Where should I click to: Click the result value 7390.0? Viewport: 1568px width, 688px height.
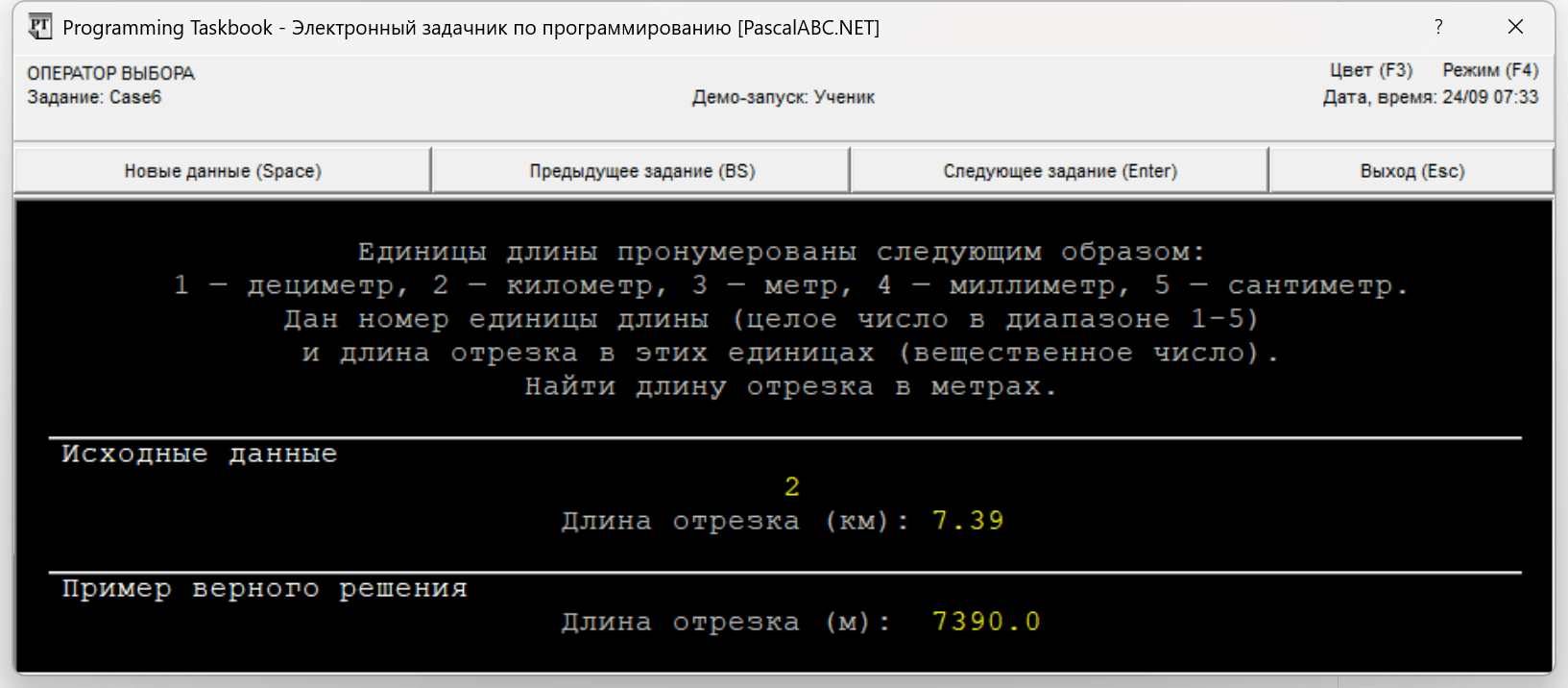click(x=985, y=622)
